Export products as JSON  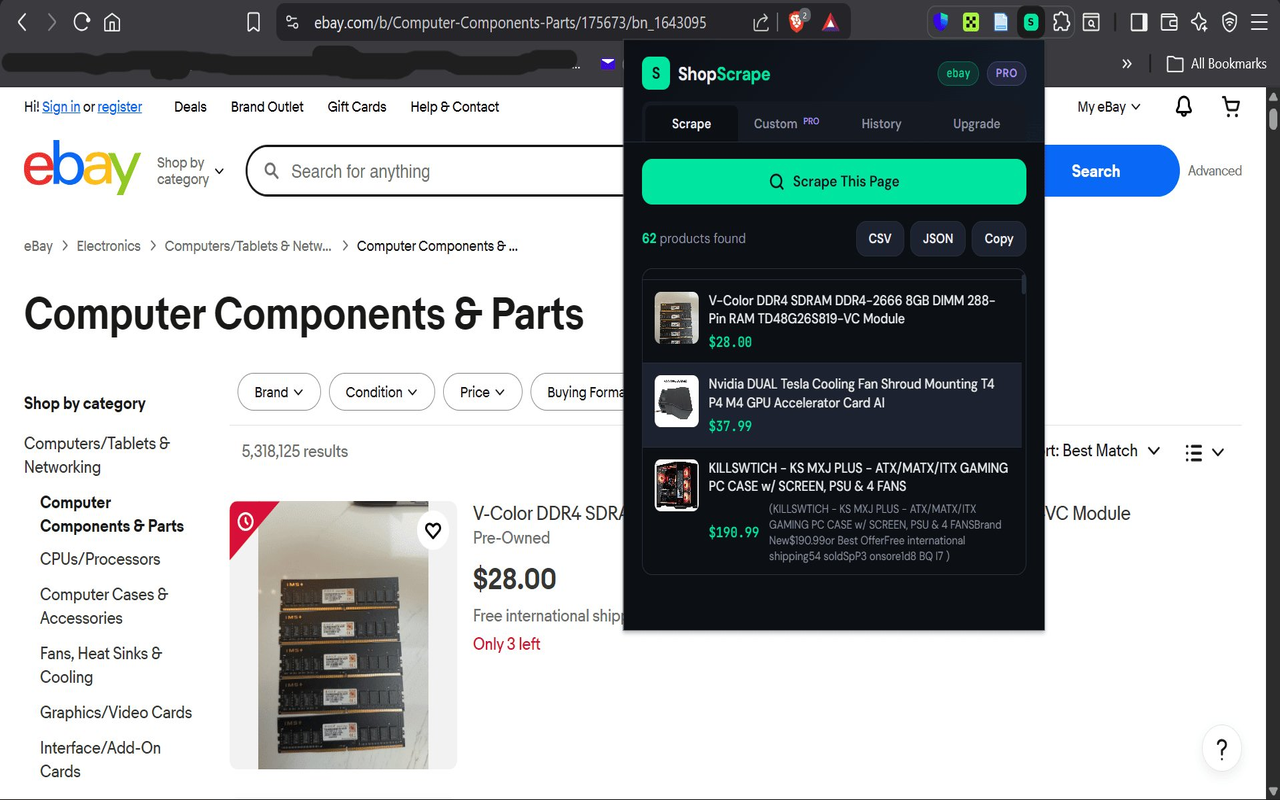(x=937, y=238)
